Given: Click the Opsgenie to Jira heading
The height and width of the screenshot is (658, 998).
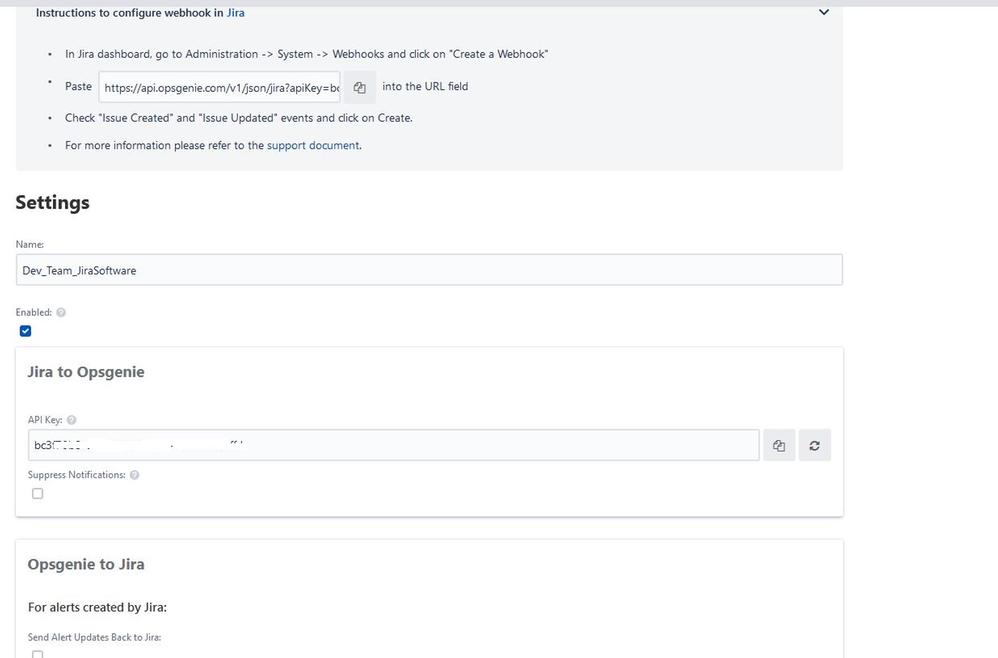Looking at the screenshot, I should (x=86, y=564).
